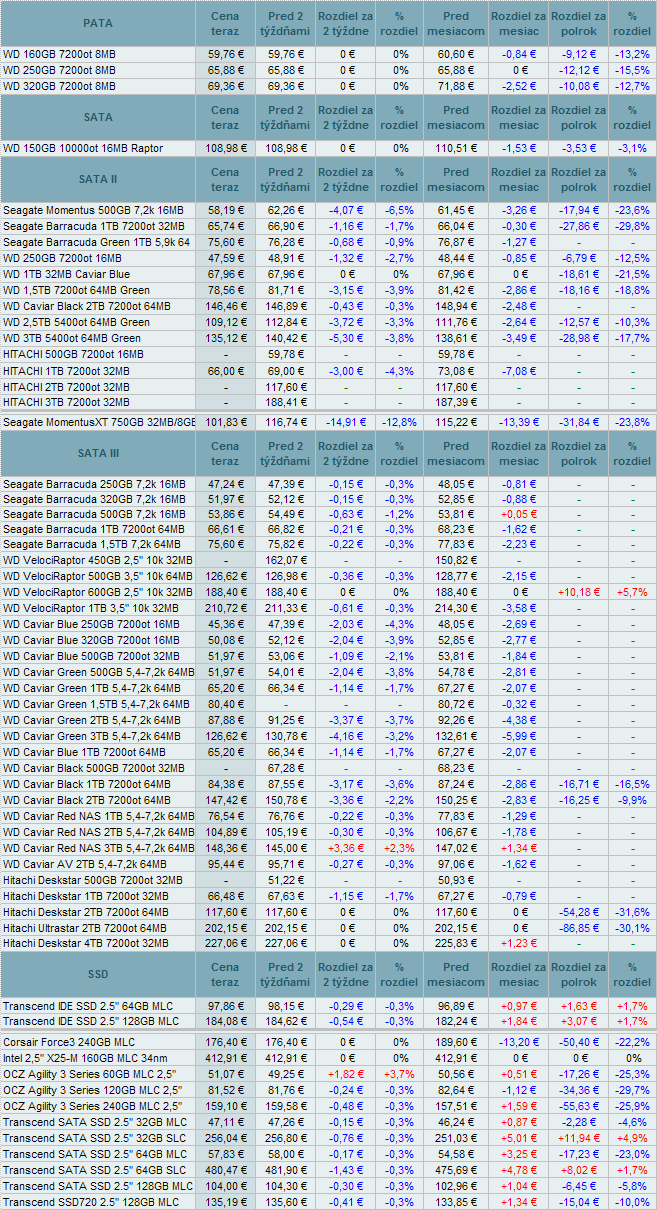The image size is (657, 1210).
Task: Select the WD 320GB 7200ot 8MB product name
Action: (59, 86)
